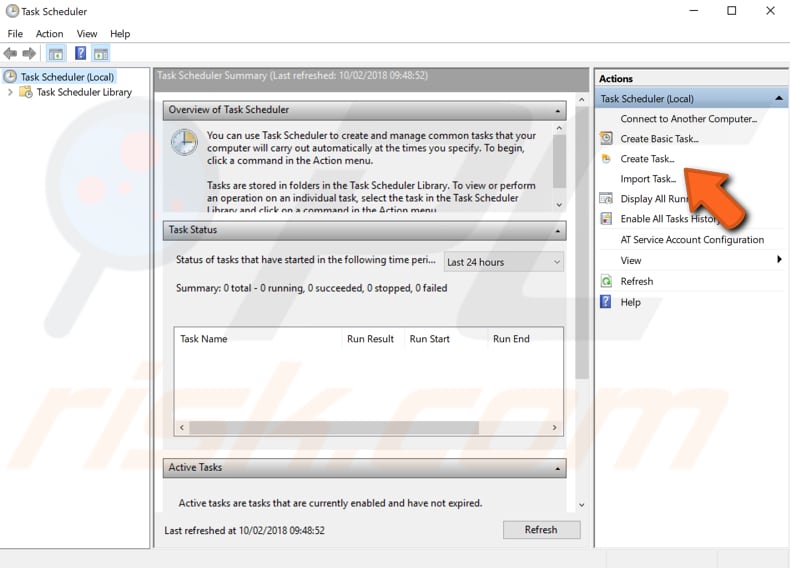The image size is (790, 568).
Task: Click the Forward arrow toolbar icon
Action: (x=29, y=53)
